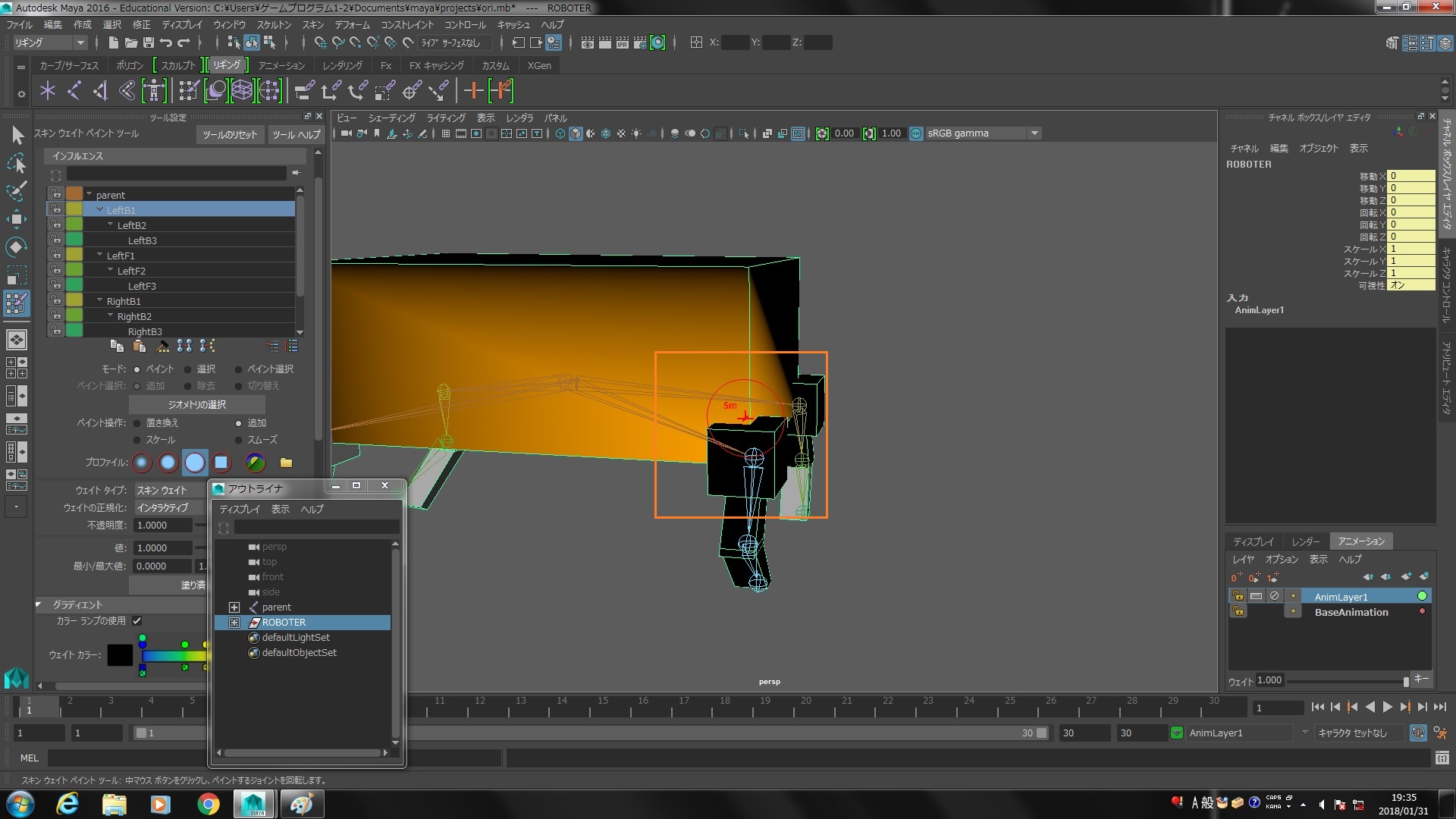This screenshot has width=1456, height=819.
Task: Open the Skin menu in menu bar
Action: [x=312, y=24]
